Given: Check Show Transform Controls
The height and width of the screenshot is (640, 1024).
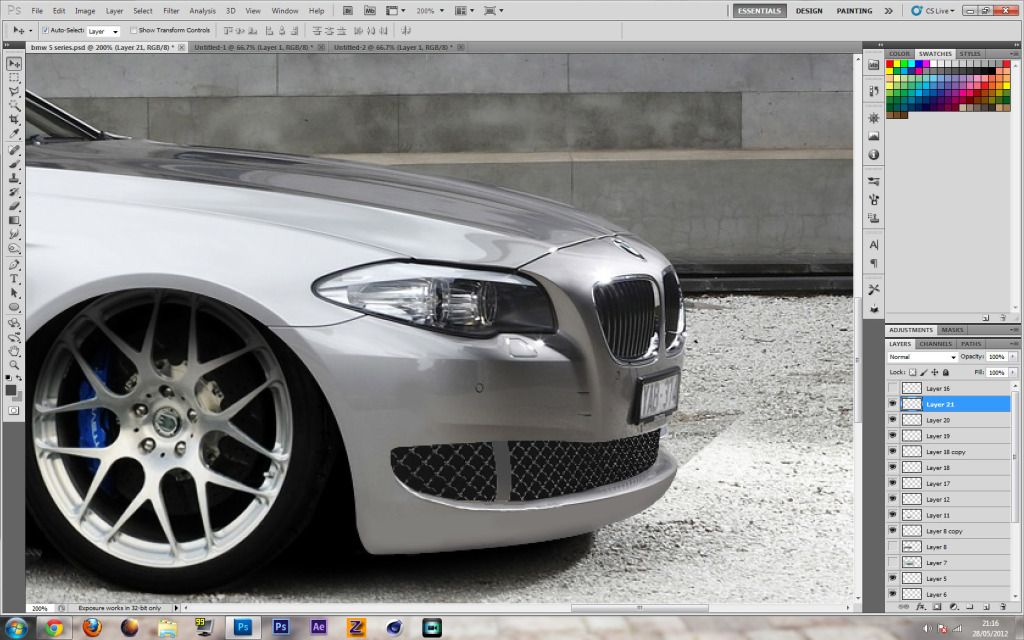Looking at the screenshot, I should click(x=134, y=30).
